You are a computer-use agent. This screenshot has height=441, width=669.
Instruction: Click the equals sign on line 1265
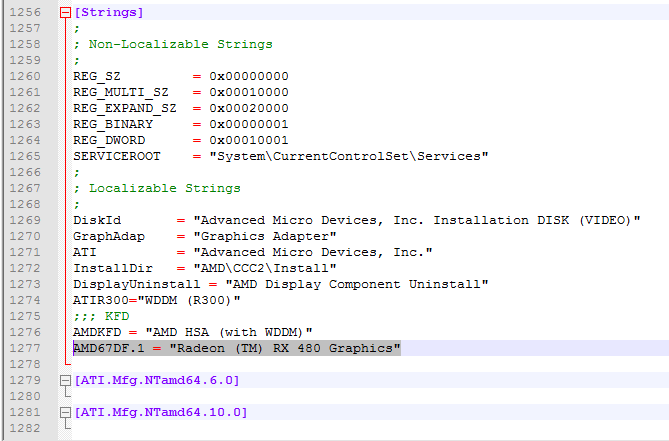[197, 157]
